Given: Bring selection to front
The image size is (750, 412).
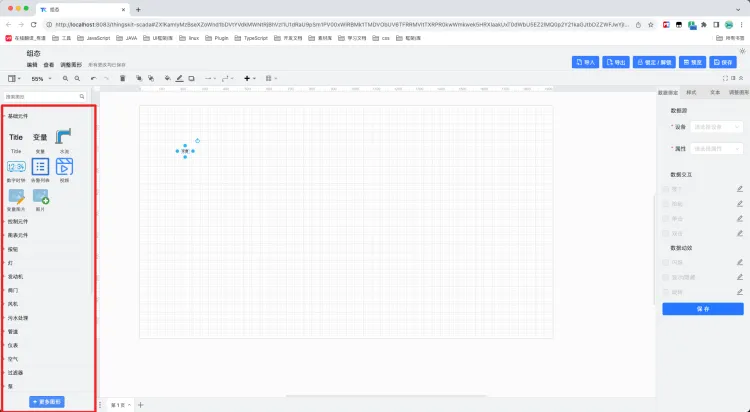Looking at the screenshot, I should click(139, 78).
